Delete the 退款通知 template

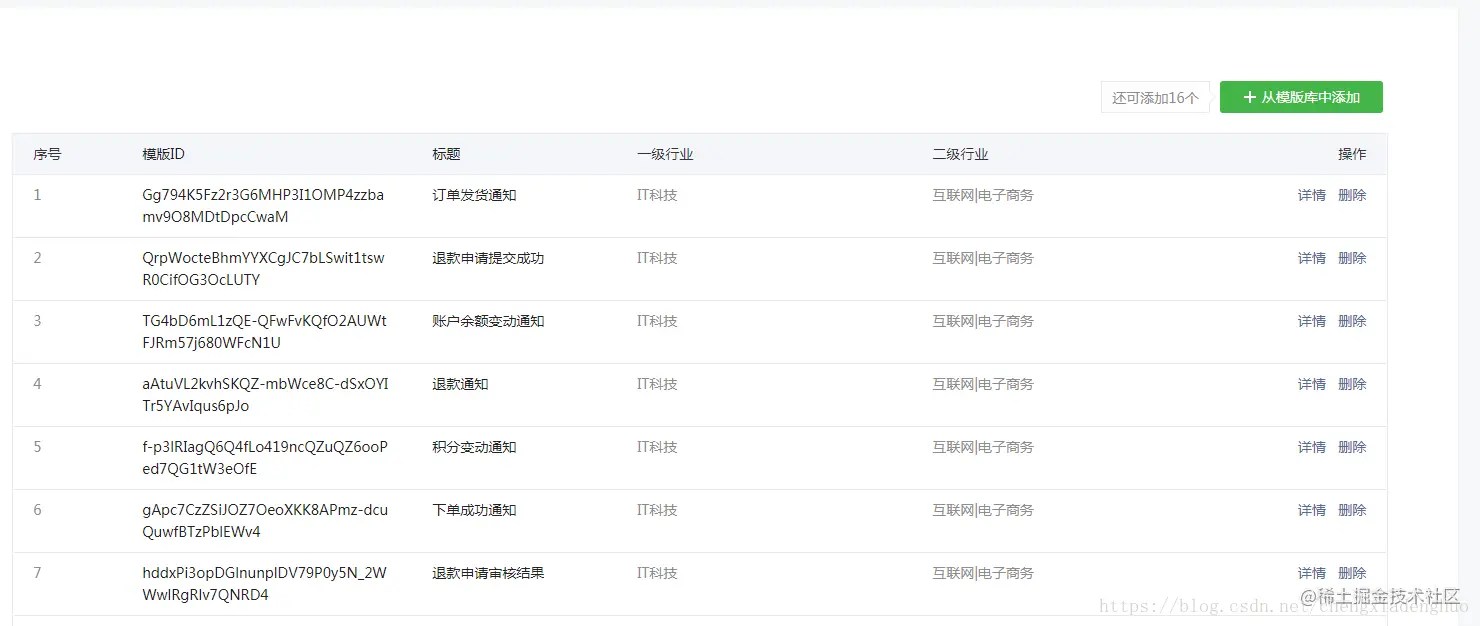tap(1352, 384)
